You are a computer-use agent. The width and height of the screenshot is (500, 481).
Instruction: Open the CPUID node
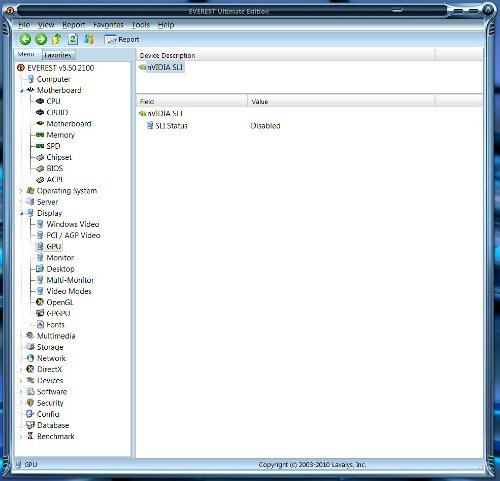pyautogui.click(x=57, y=112)
